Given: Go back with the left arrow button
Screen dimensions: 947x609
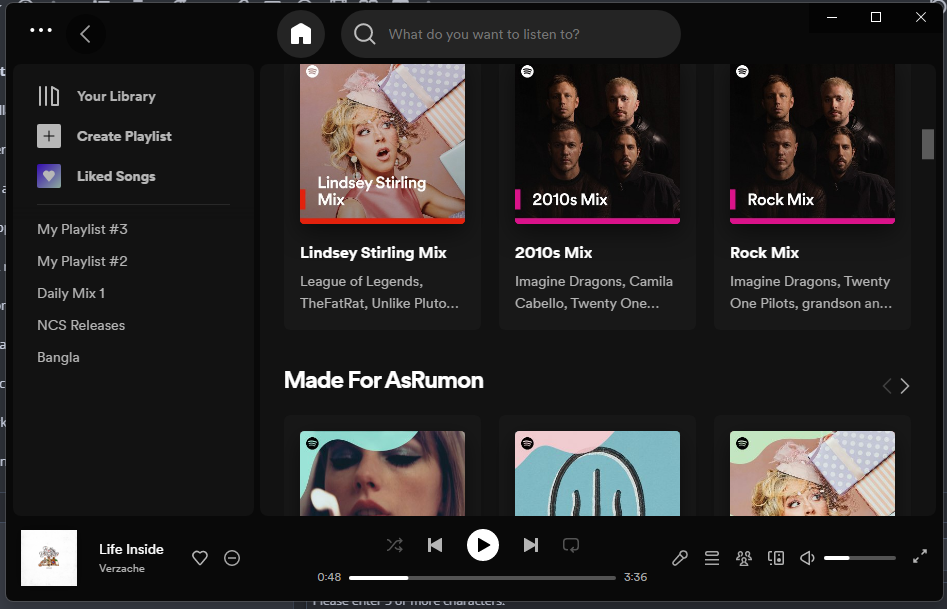Looking at the screenshot, I should pos(85,34).
